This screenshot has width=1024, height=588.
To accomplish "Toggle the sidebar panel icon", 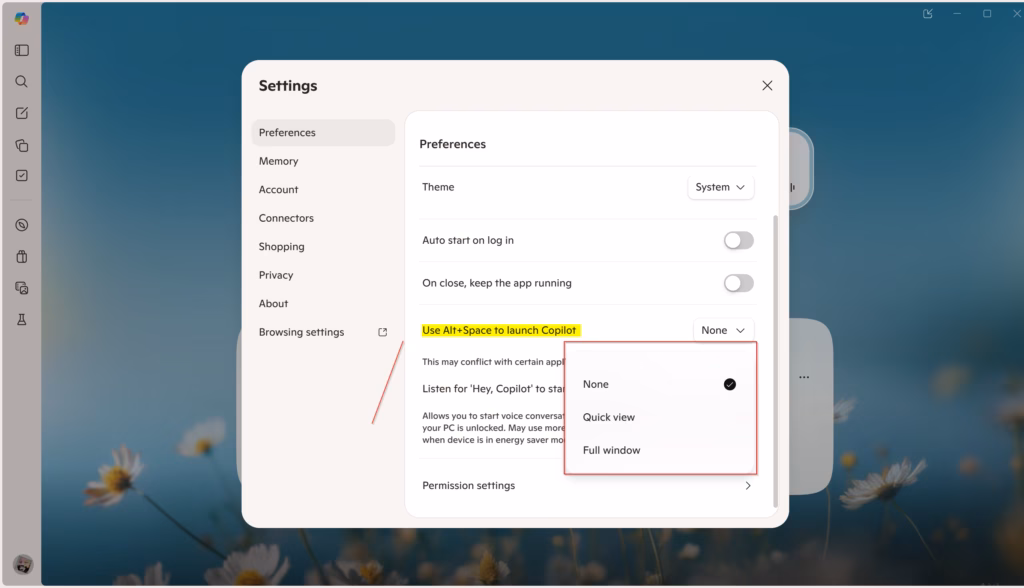I will pos(21,50).
